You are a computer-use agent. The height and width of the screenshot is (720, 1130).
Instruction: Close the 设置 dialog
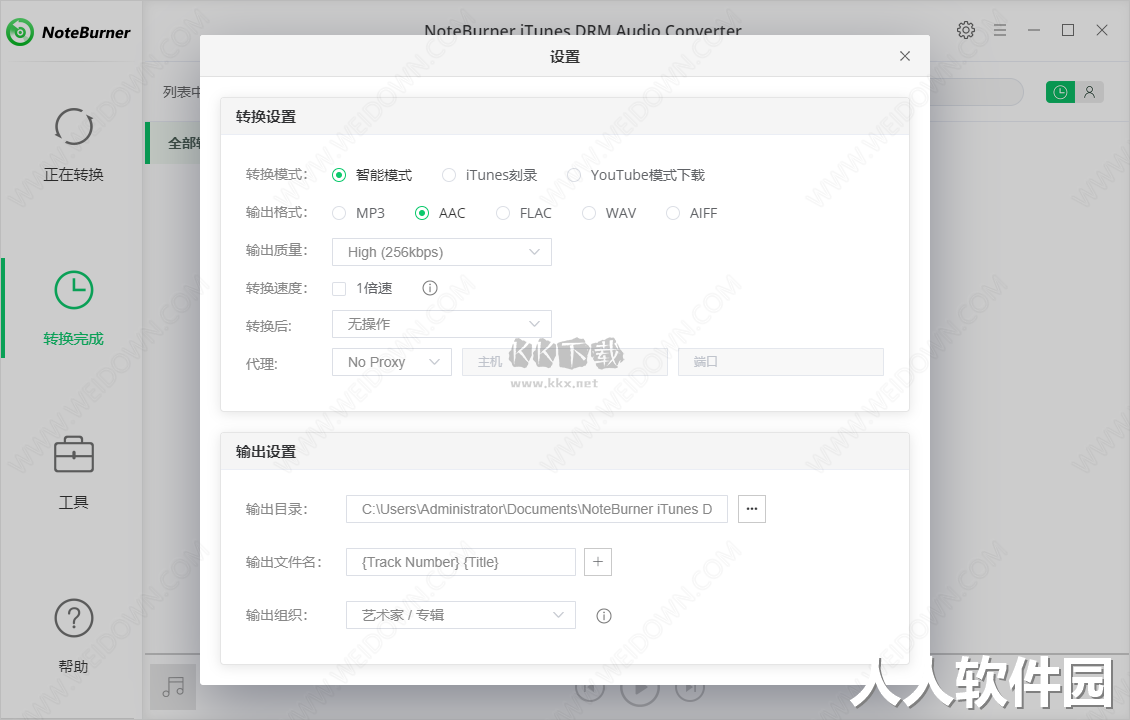905,56
